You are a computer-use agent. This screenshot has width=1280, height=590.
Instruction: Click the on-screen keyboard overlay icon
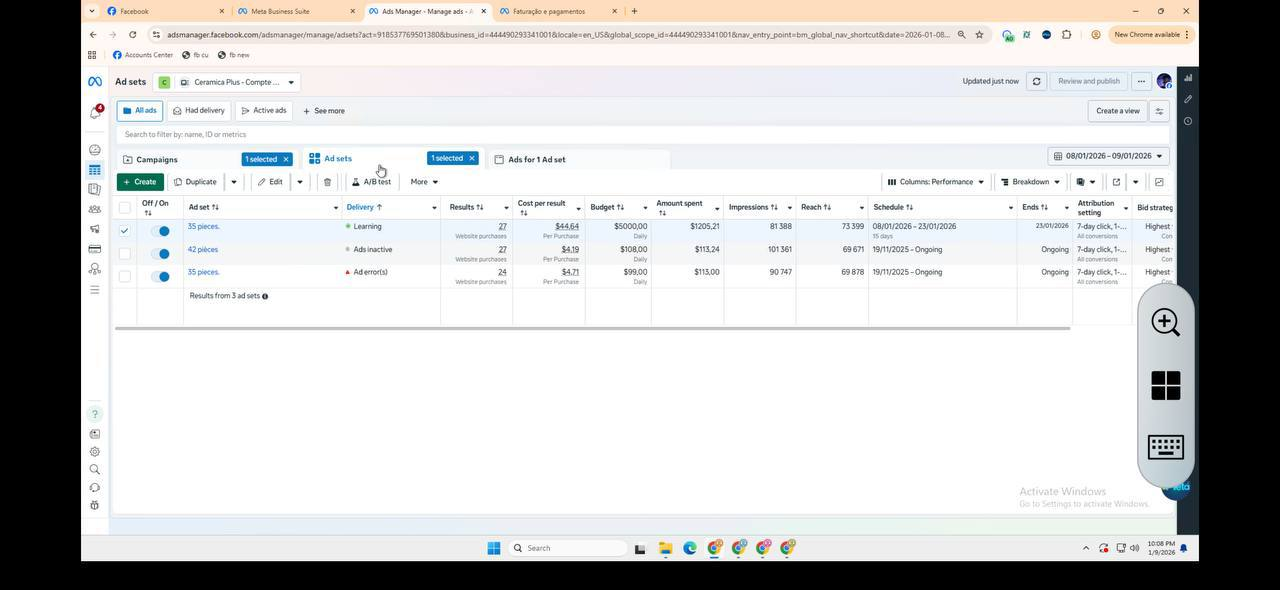1166,447
